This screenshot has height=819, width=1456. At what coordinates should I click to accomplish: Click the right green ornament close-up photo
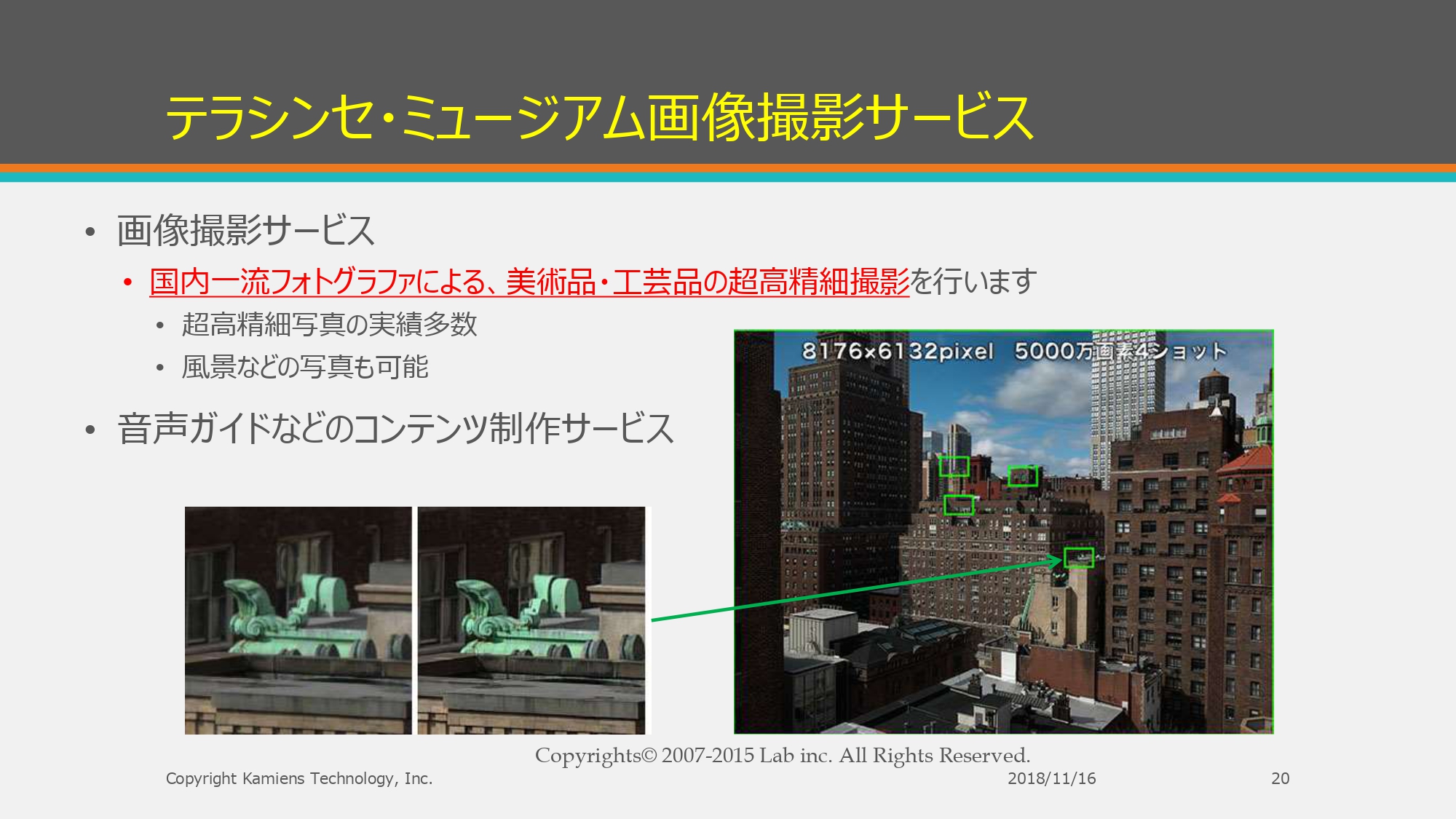tap(531, 620)
